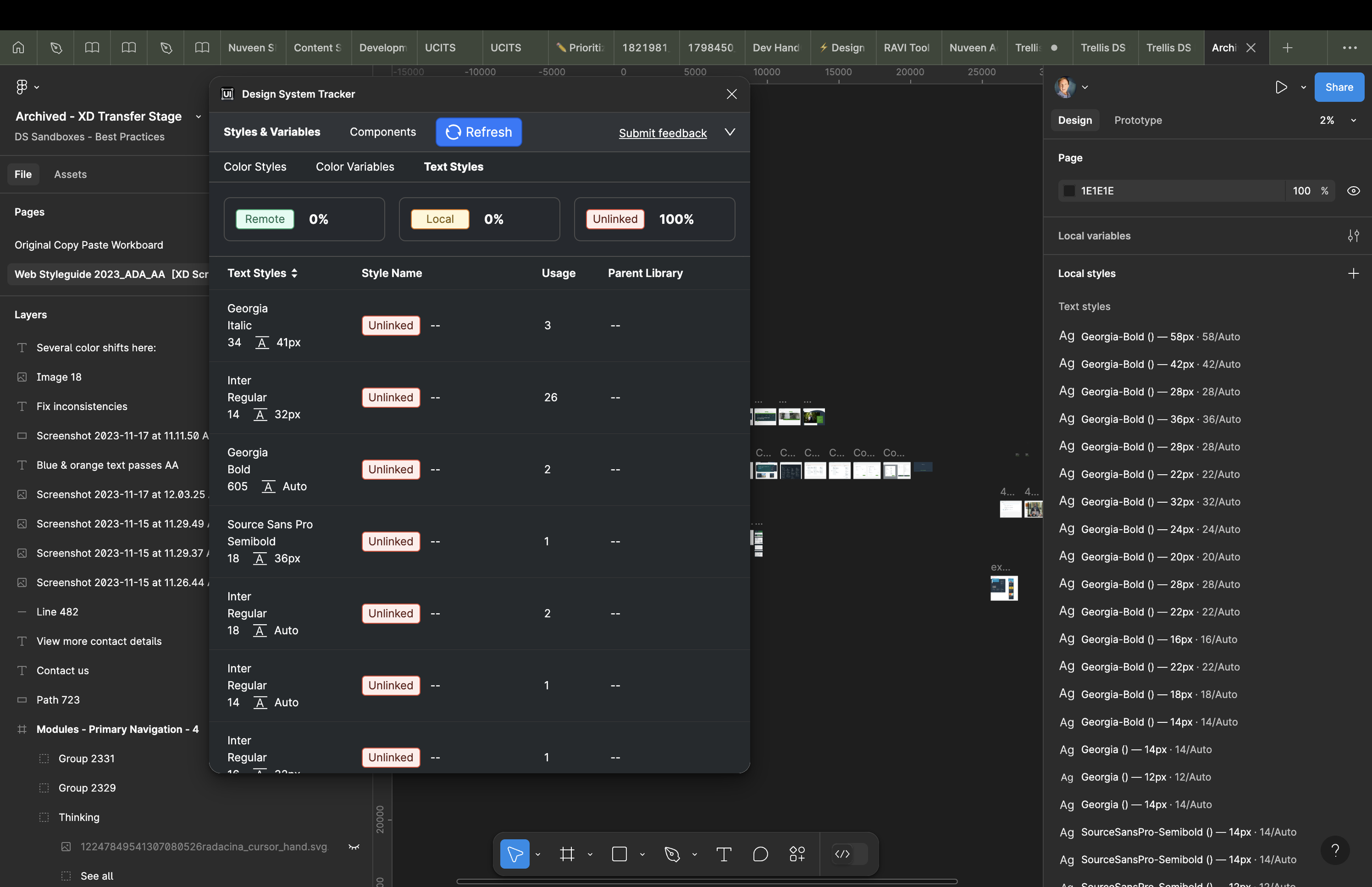Switch to Color Styles tab
This screenshot has width=1372, height=887.
coord(255,166)
